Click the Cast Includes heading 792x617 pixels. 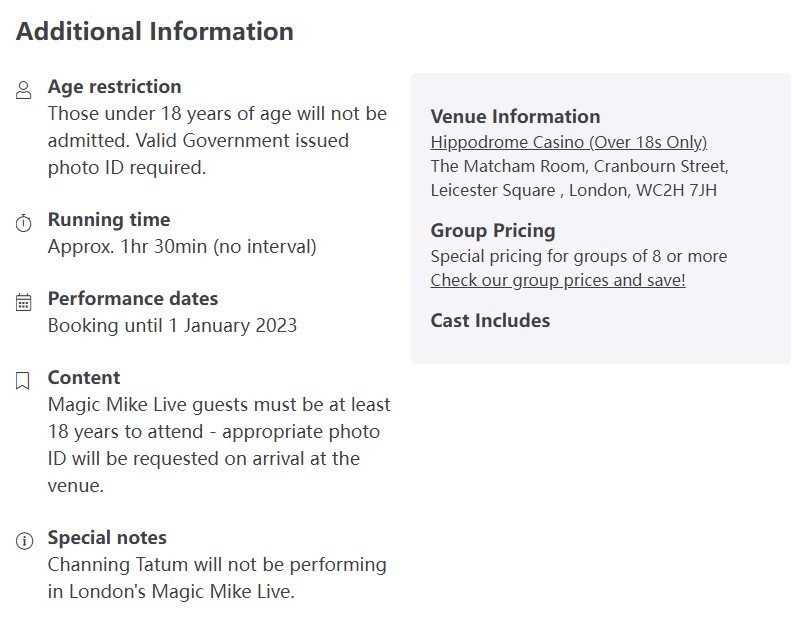(490, 321)
